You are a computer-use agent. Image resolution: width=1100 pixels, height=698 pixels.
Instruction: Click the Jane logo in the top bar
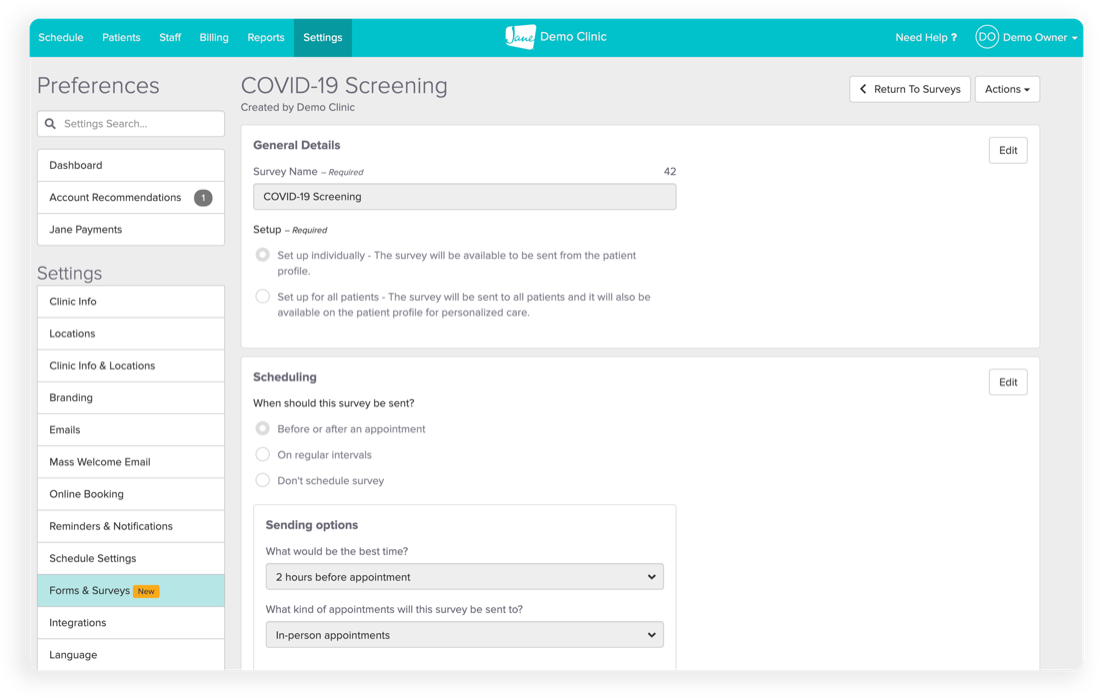click(518, 36)
